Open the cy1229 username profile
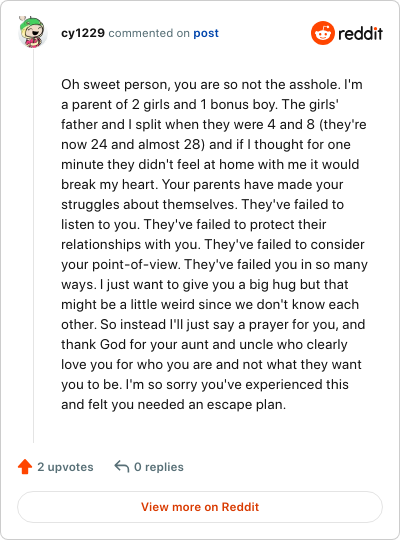400x540 pixels. (83, 33)
